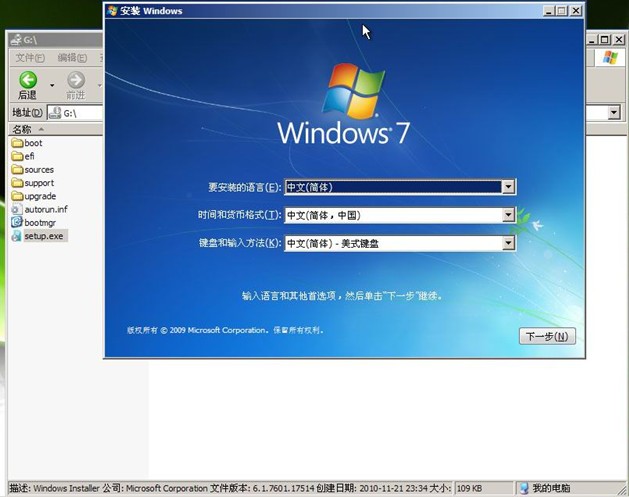Click the installer icon in title bar
Screen dimensions: 629x497
112,11
